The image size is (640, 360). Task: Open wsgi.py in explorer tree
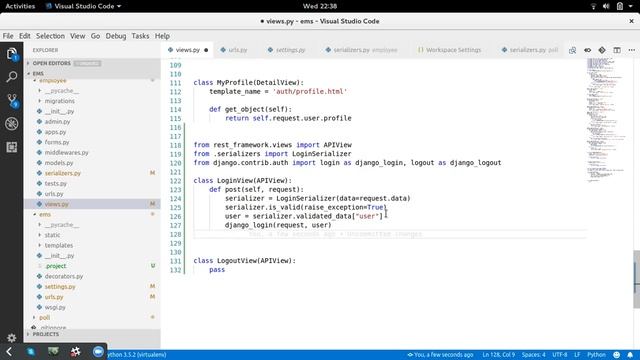pyautogui.click(x=55, y=307)
